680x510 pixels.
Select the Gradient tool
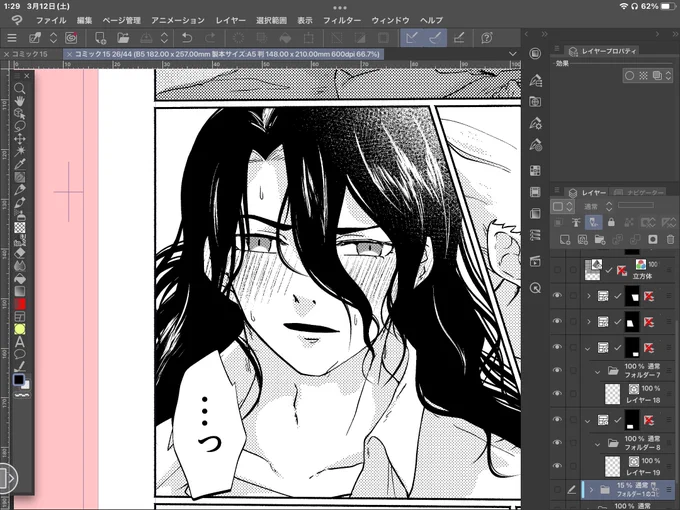tap(20, 291)
